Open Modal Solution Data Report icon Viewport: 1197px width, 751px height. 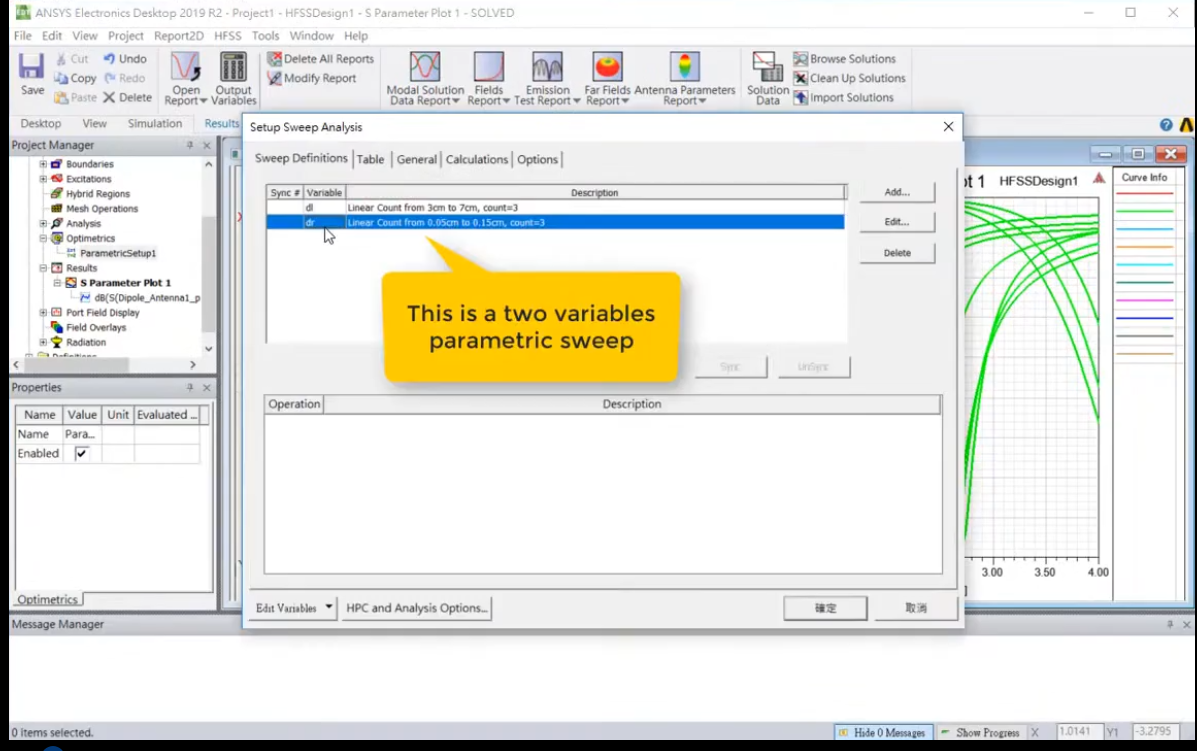tap(424, 66)
